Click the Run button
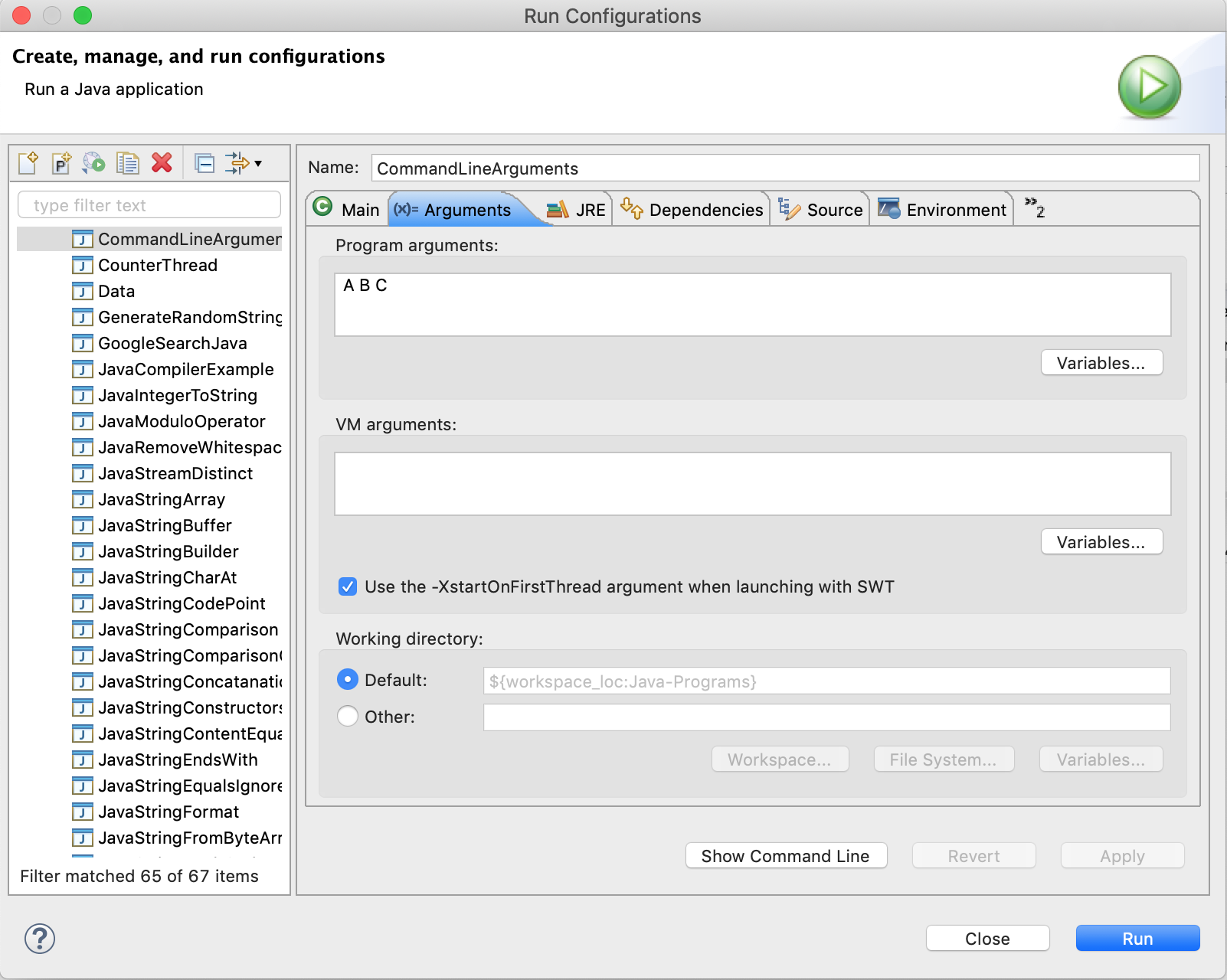 pyautogui.click(x=1137, y=939)
